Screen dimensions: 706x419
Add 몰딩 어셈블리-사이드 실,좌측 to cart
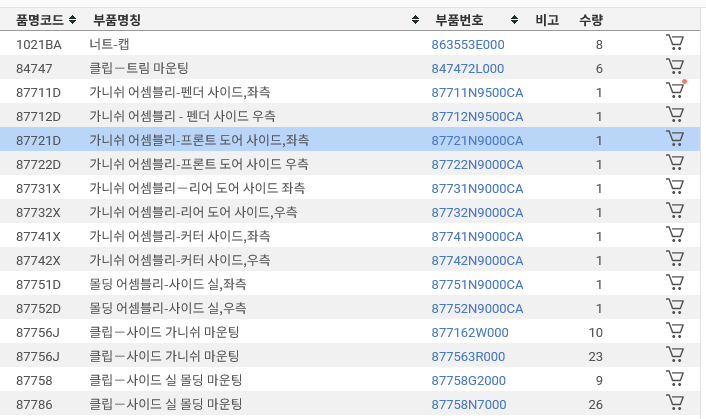point(675,284)
